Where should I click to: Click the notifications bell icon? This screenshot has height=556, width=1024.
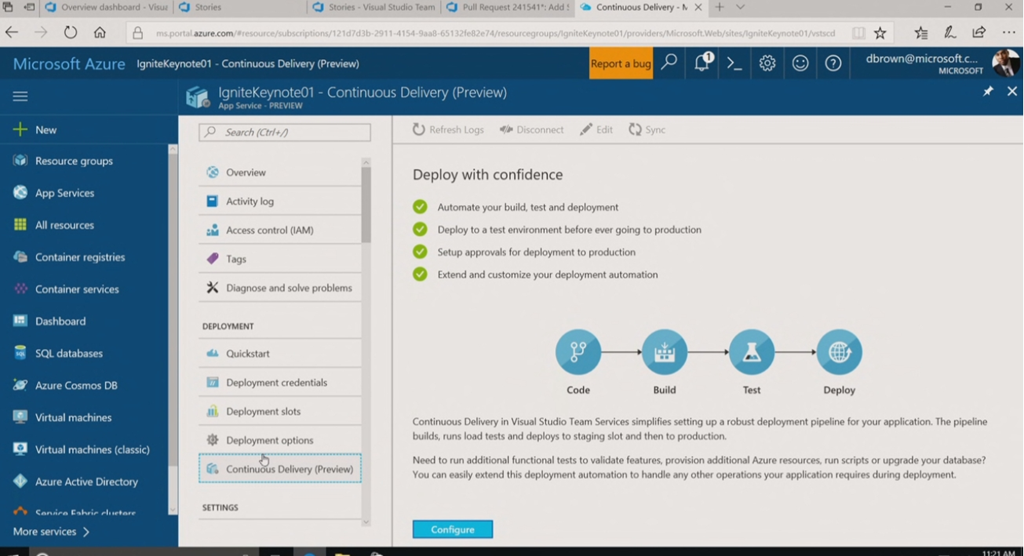[702, 63]
